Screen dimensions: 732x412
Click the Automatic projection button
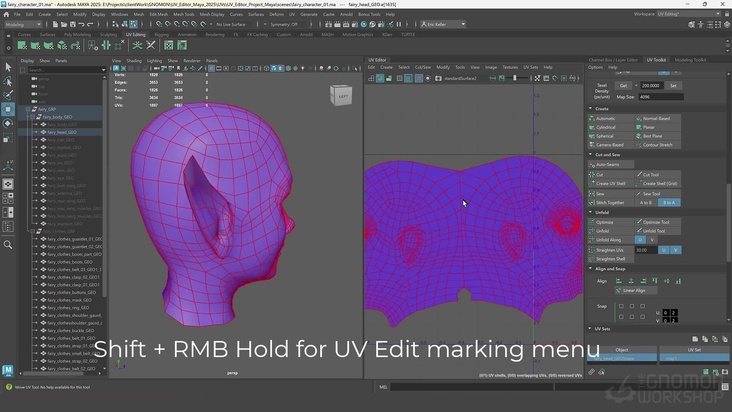click(610, 119)
